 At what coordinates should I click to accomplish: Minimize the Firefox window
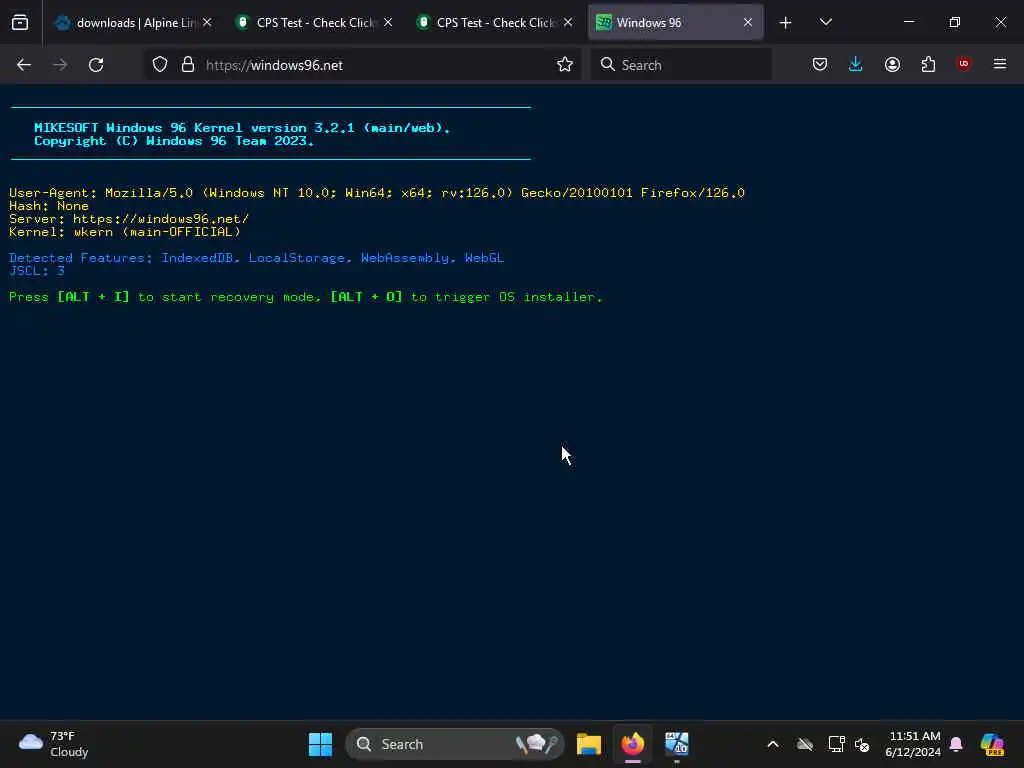pos(908,23)
